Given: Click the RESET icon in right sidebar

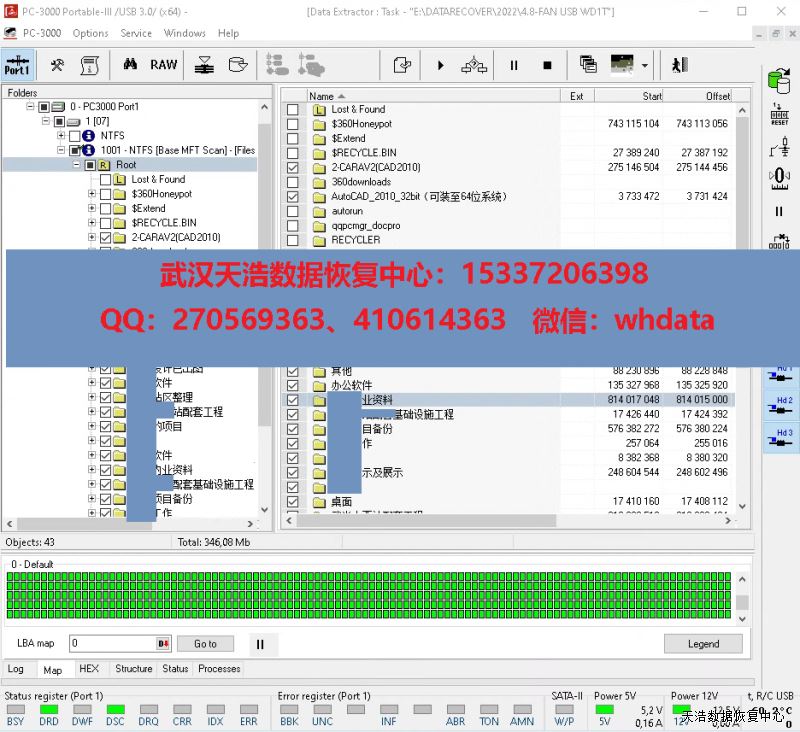Looking at the screenshot, I should 779,113.
